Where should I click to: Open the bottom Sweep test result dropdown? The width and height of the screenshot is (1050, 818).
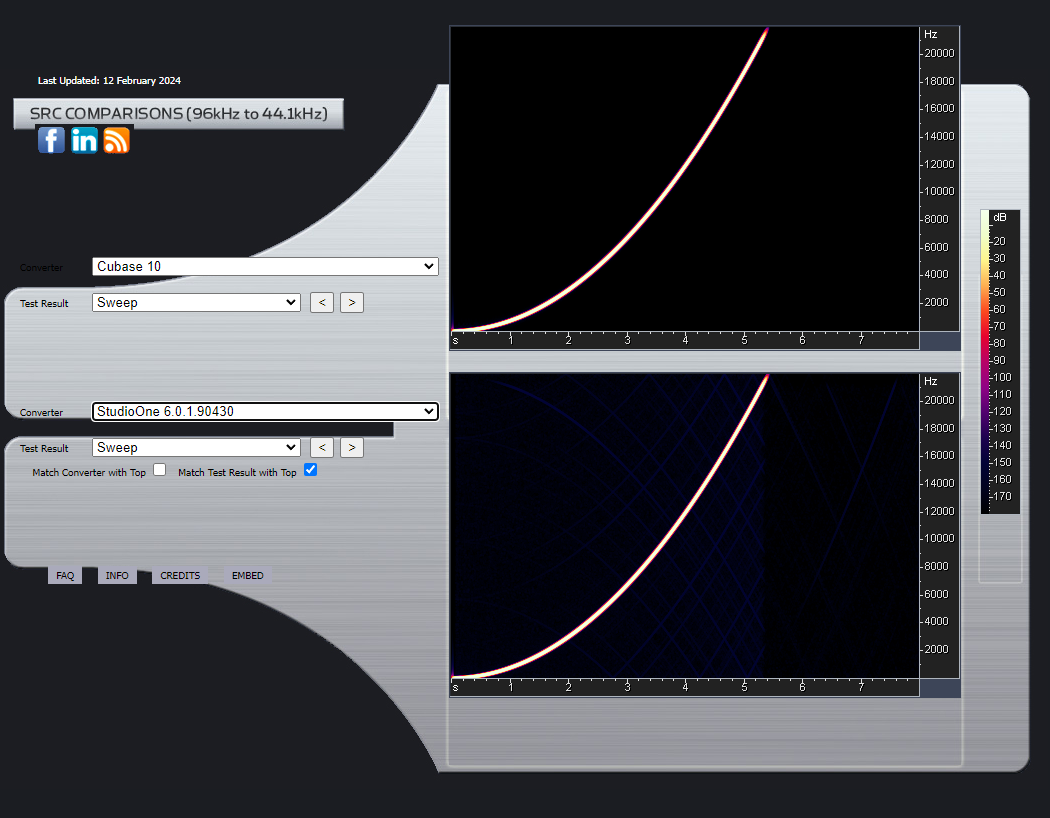click(x=196, y=448)
